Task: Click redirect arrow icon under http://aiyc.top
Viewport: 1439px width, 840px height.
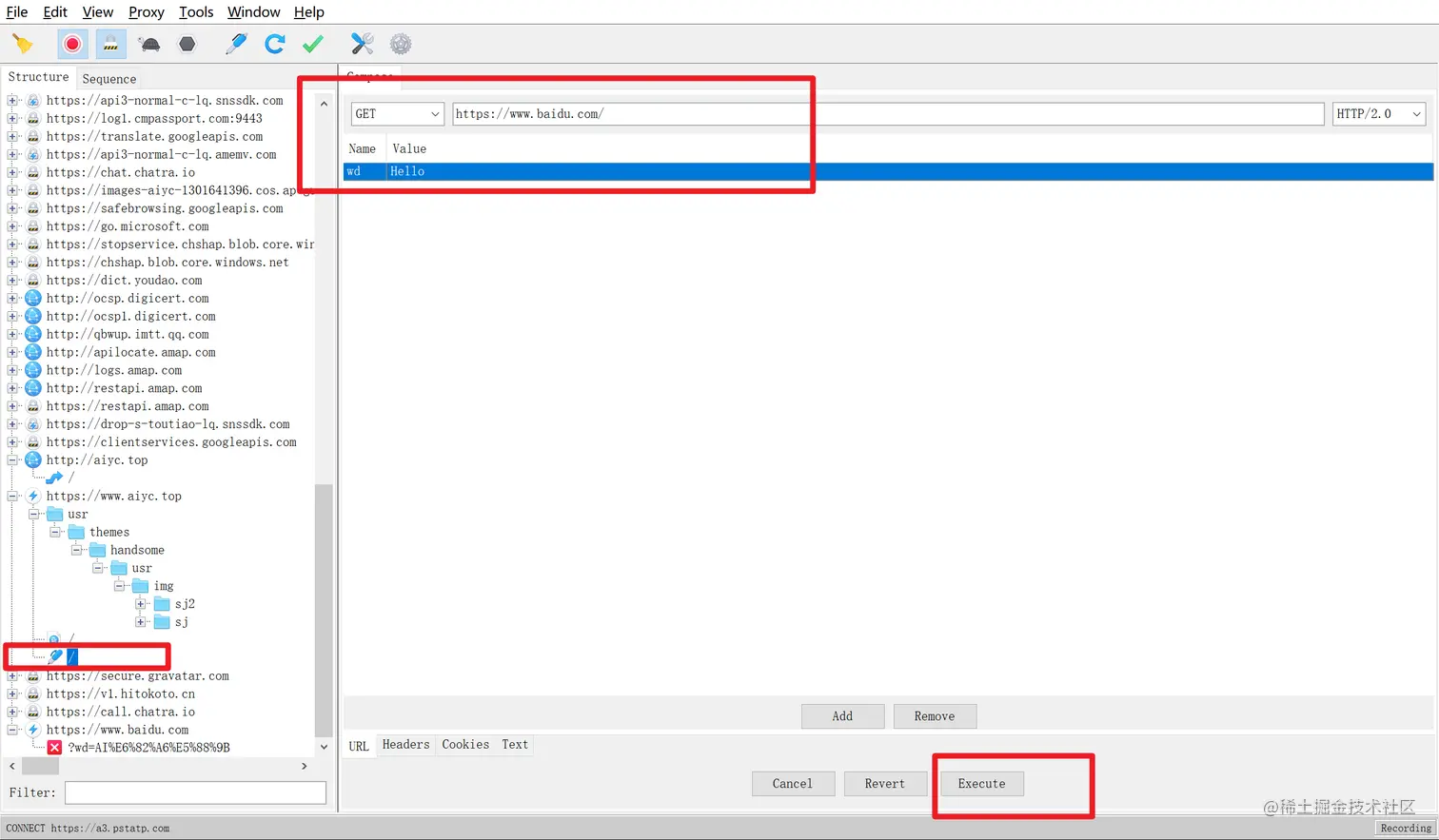Action: [x=55, y=478]
